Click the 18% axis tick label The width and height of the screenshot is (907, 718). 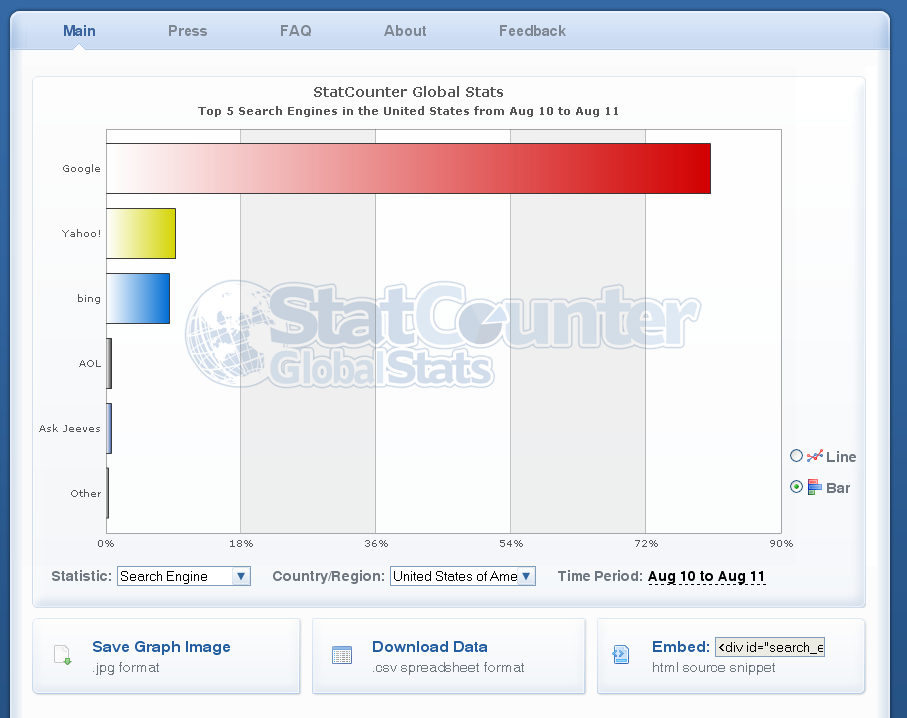(x=241, y=543)
